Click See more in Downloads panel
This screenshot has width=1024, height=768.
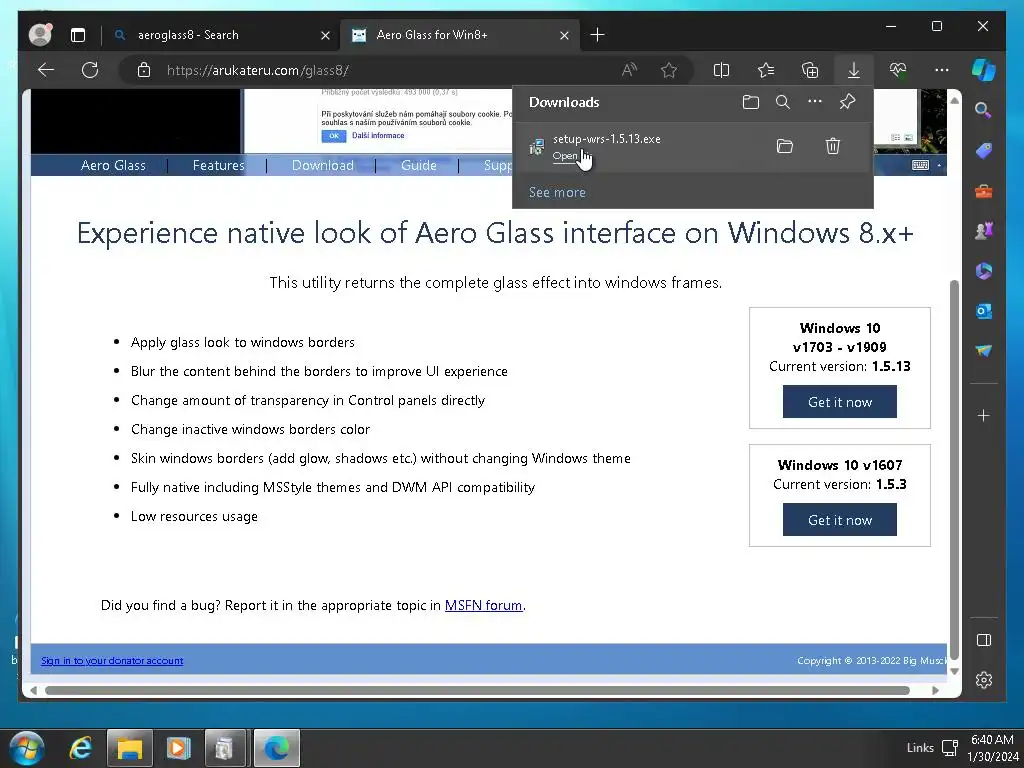[557, 192]
